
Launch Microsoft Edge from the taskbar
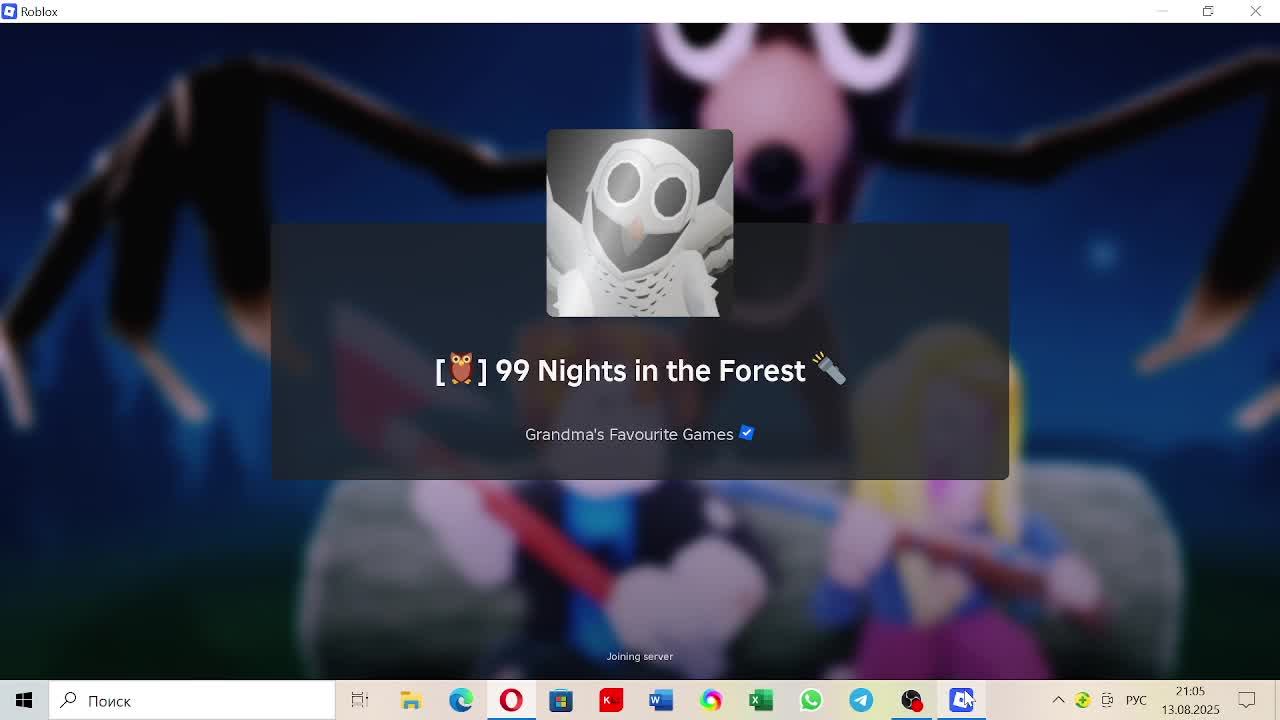461,700
